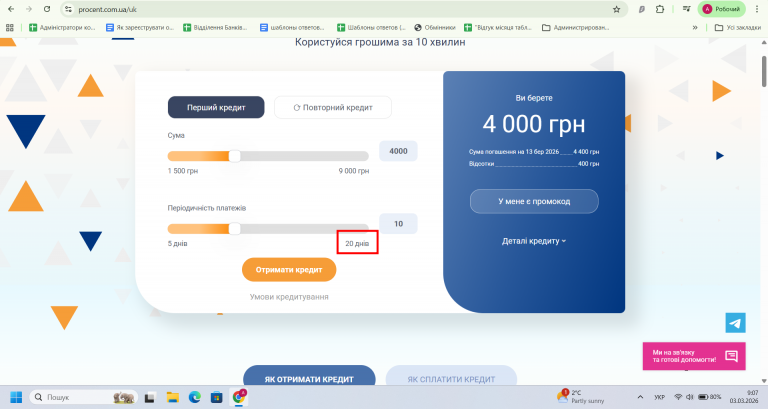Switch to Повторний кредит tab
This screenshot has width=768, height=409.
pyautogui.click(x=333, y=107)
